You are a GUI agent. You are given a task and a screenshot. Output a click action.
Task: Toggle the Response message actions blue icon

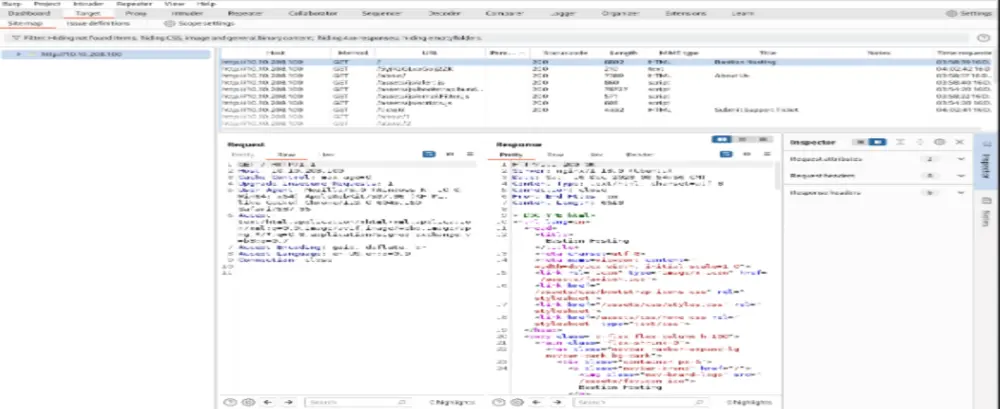726,154
